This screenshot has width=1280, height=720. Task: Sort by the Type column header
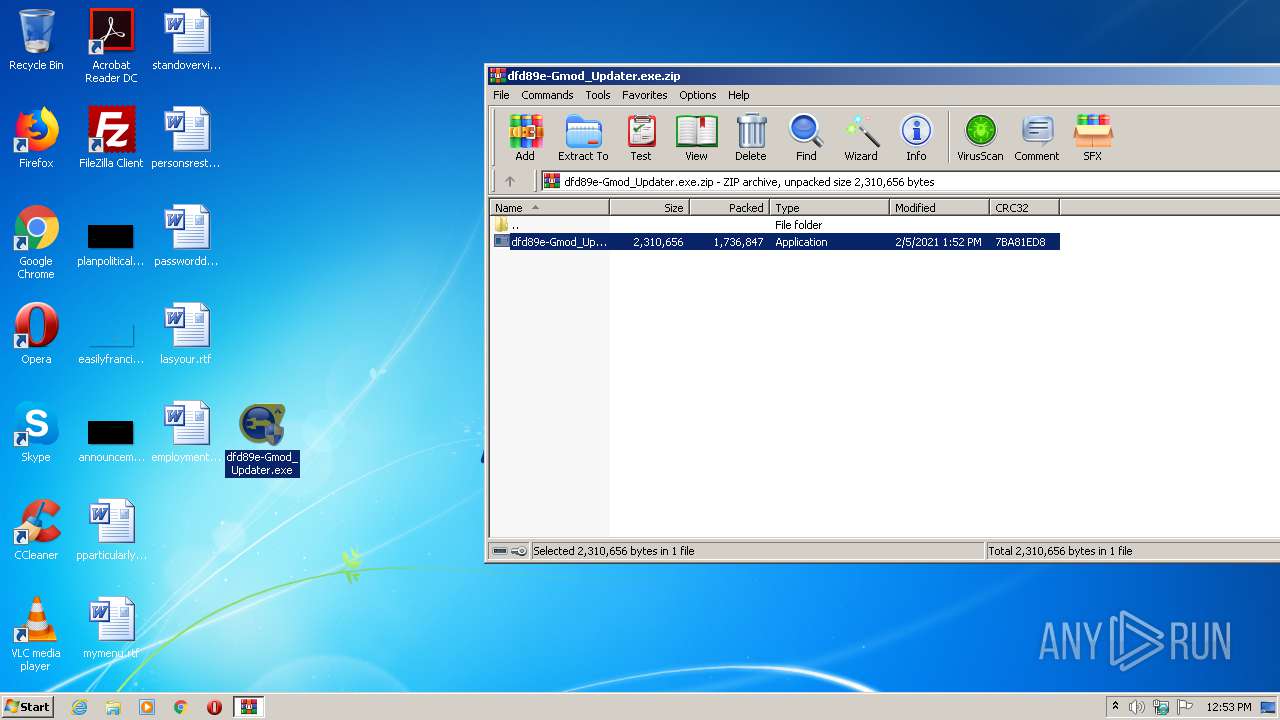coord(830,208)
